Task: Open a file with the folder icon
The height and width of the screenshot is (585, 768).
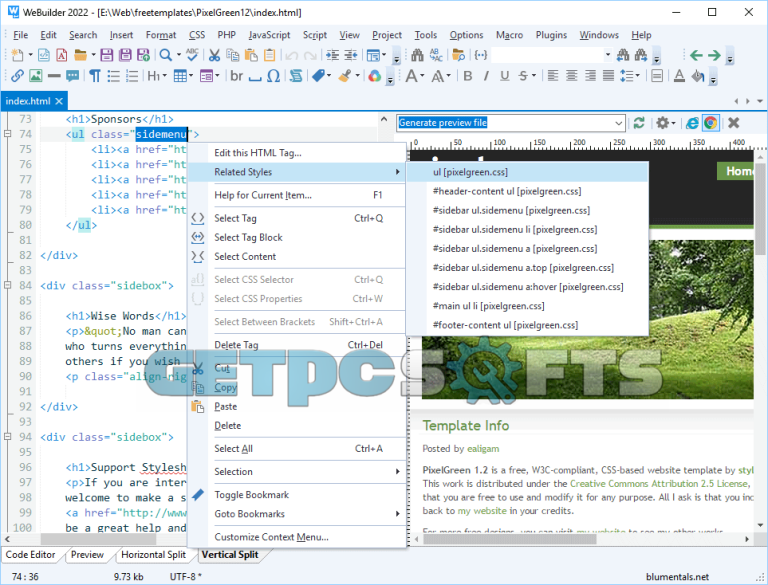Action: coord(80,55)
